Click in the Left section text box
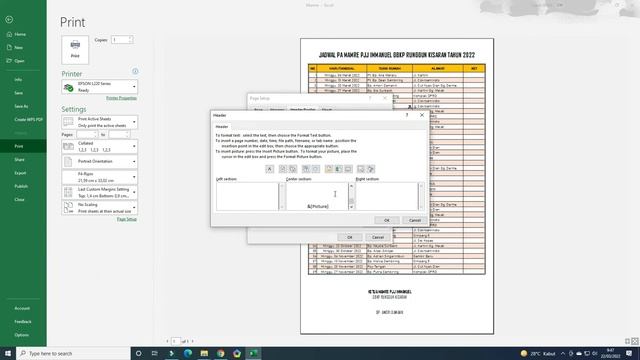The image size is (640, 360). click(247, 196)
